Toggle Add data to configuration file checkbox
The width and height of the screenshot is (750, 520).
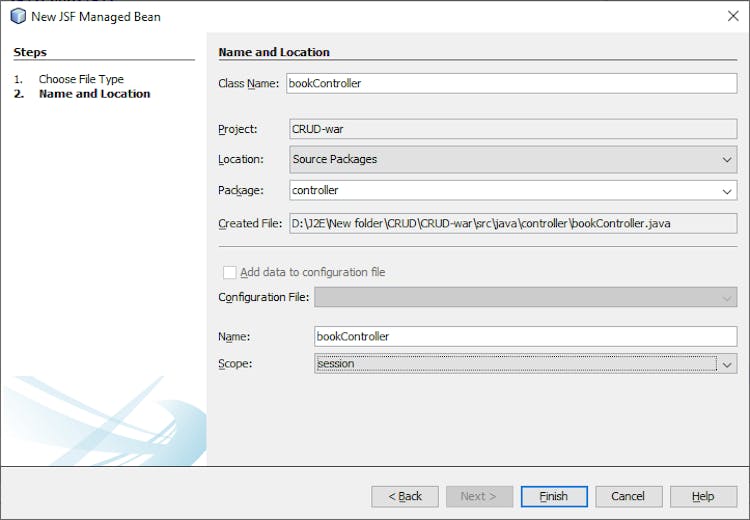[x=230, y=272]
